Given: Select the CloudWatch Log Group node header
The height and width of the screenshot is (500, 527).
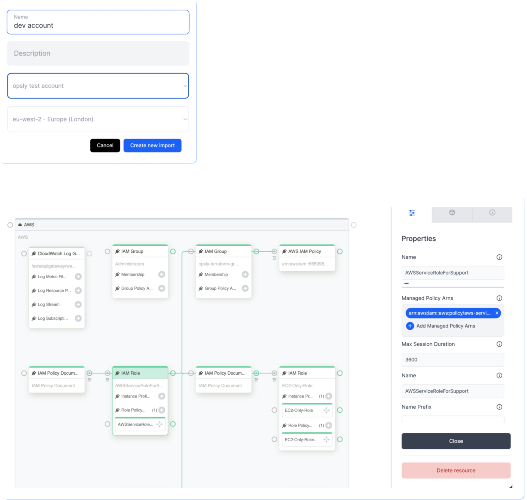Looking at the screenshot, I should (56, 253).
